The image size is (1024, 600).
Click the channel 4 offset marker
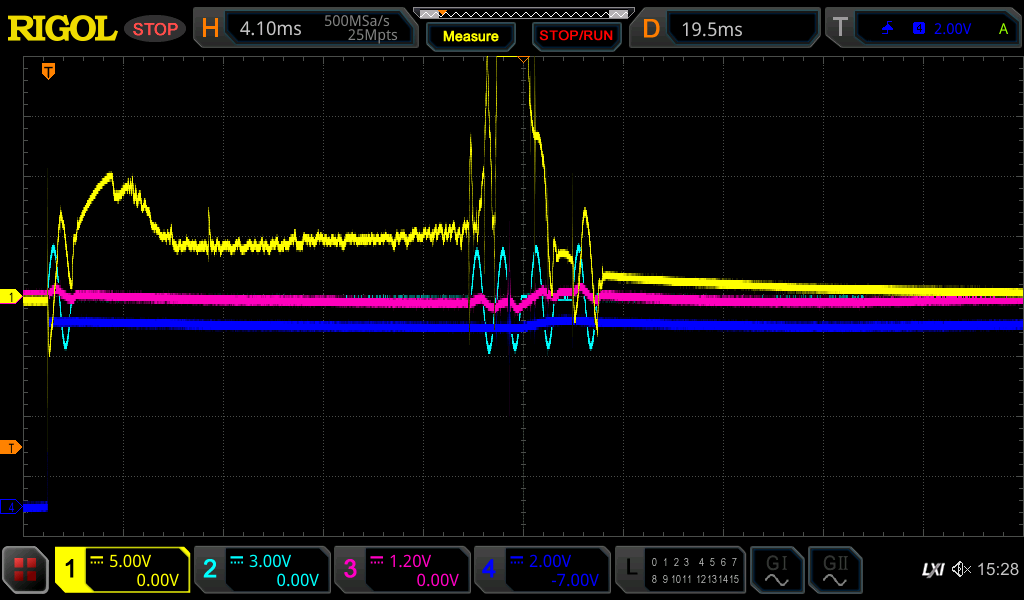click(11, 507)
